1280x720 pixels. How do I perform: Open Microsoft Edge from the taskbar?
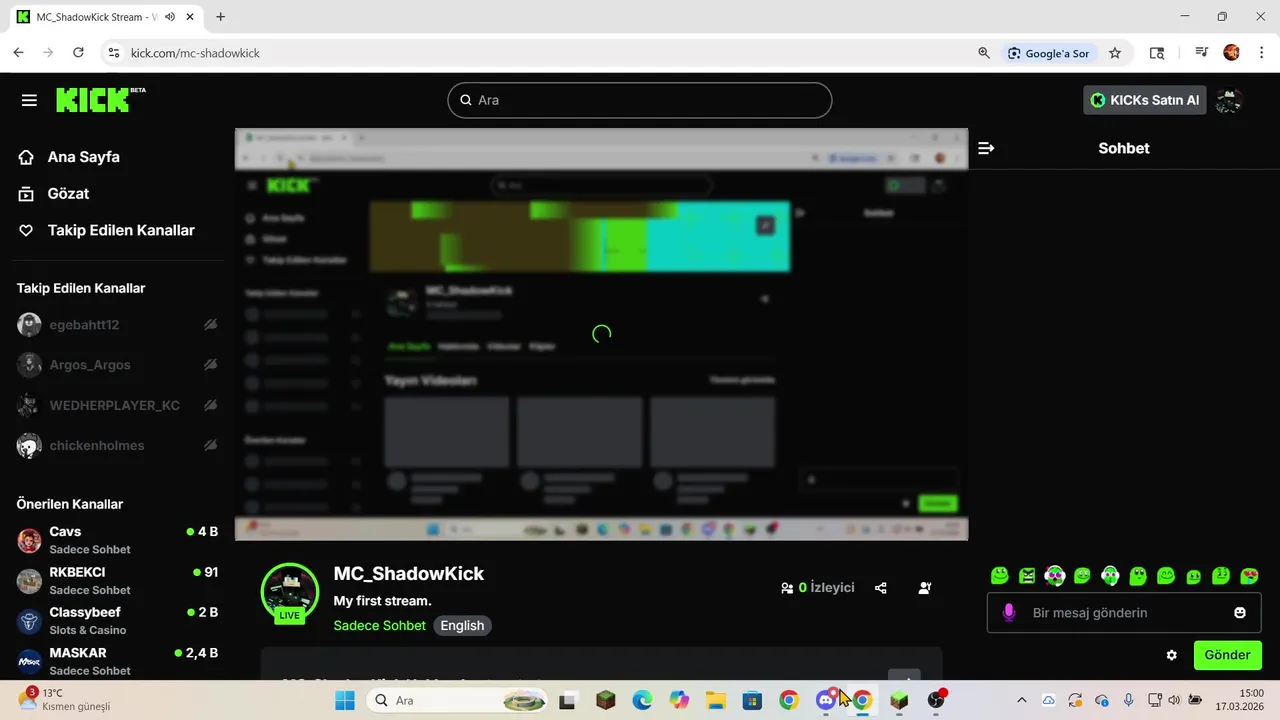pos(642,700)
